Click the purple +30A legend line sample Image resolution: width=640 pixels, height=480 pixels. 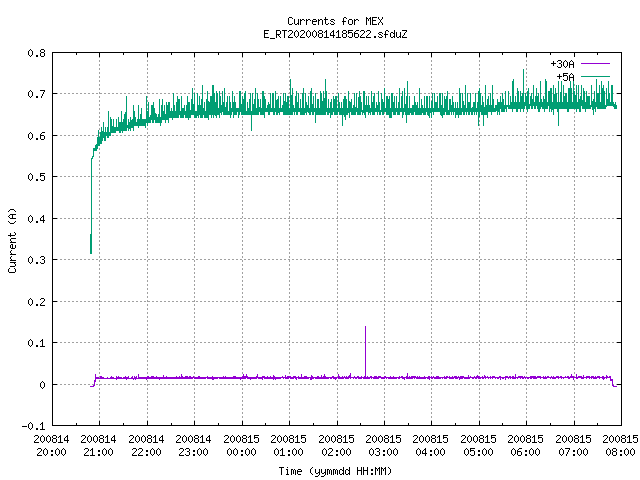[x=595, y=64]
